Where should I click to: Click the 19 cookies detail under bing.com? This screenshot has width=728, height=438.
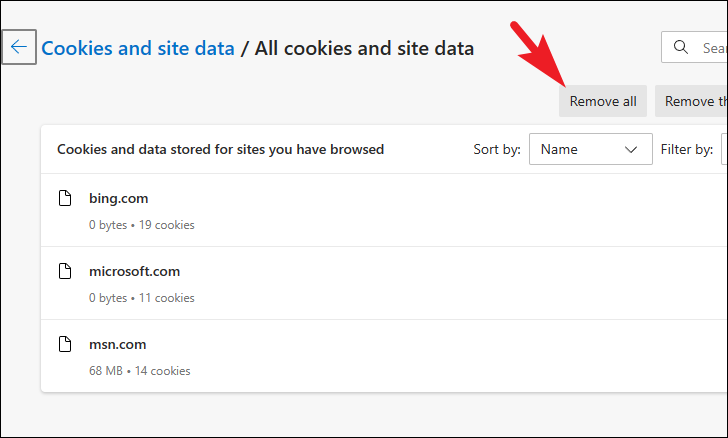coord(167,225)
